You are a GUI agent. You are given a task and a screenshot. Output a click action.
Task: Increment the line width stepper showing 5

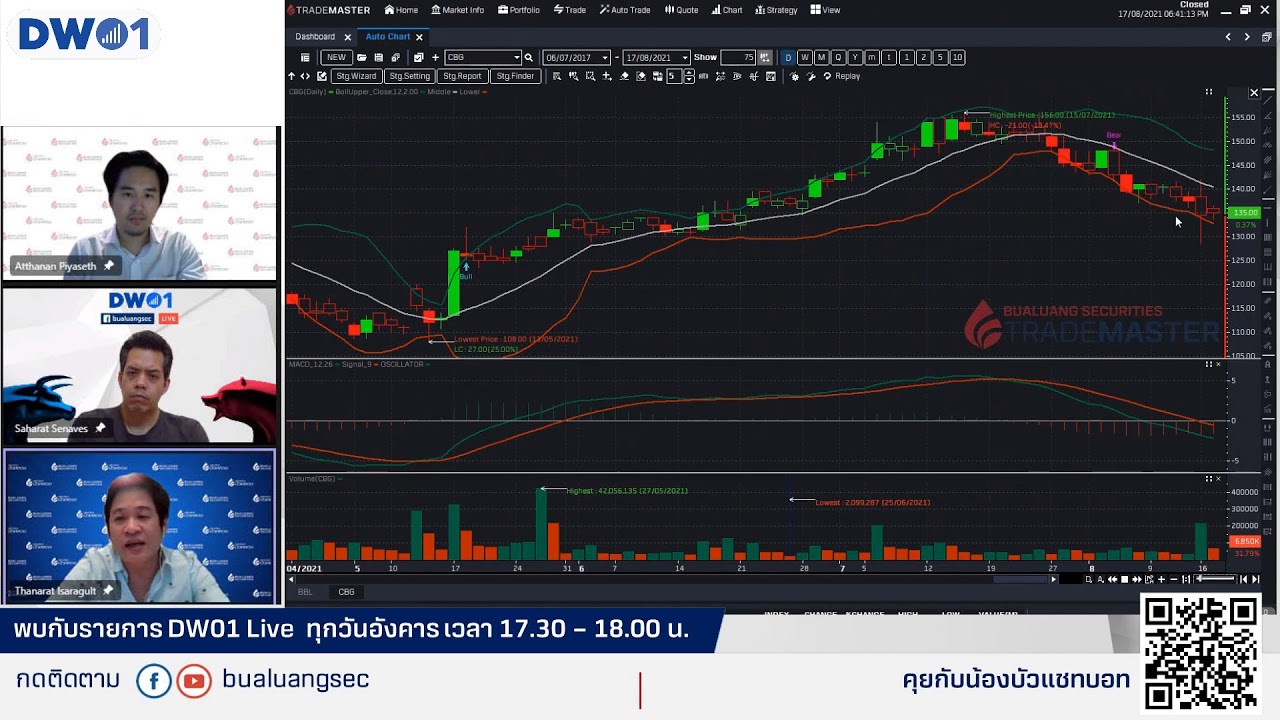coord(689,73)
